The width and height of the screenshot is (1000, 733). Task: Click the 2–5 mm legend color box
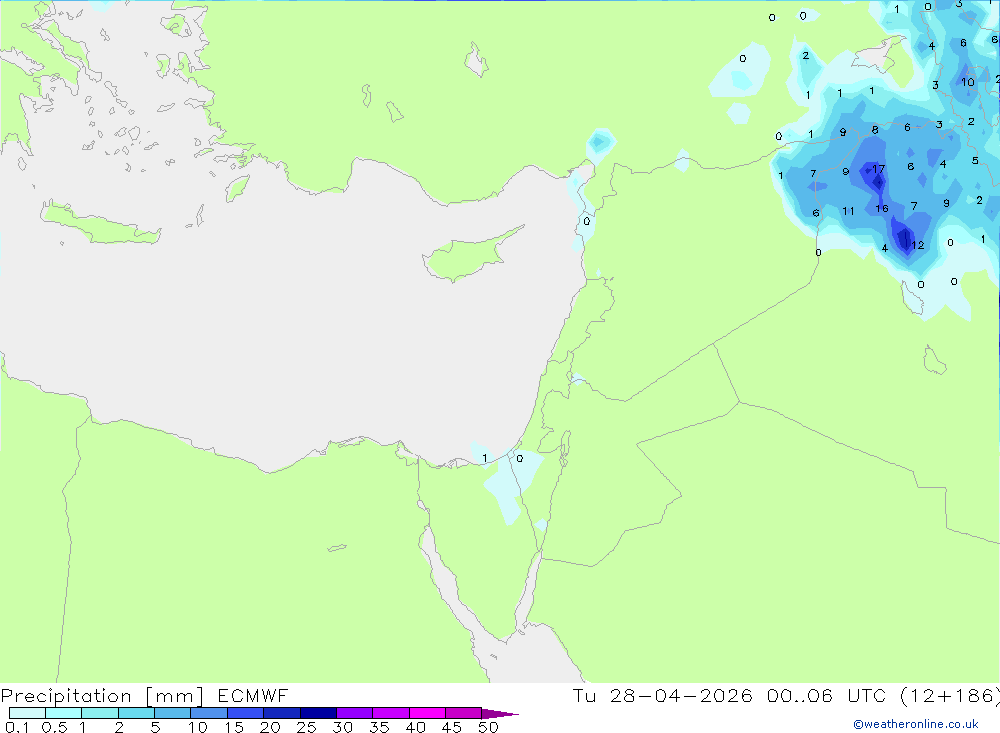[x=136, y=713]
